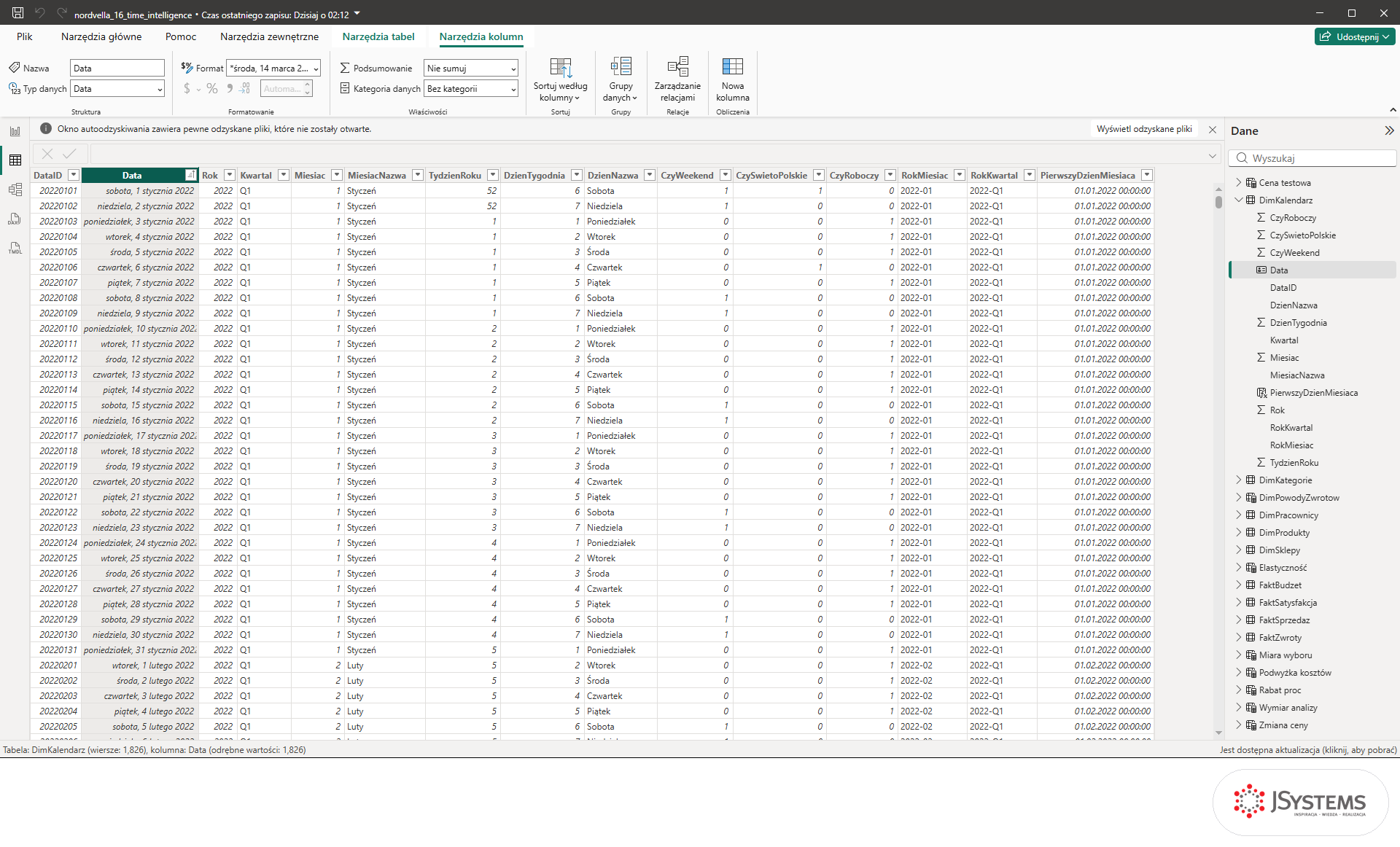Switch to Table view sidebar icon
This screenshot has width=1400, height=847.
click(15, 160)
